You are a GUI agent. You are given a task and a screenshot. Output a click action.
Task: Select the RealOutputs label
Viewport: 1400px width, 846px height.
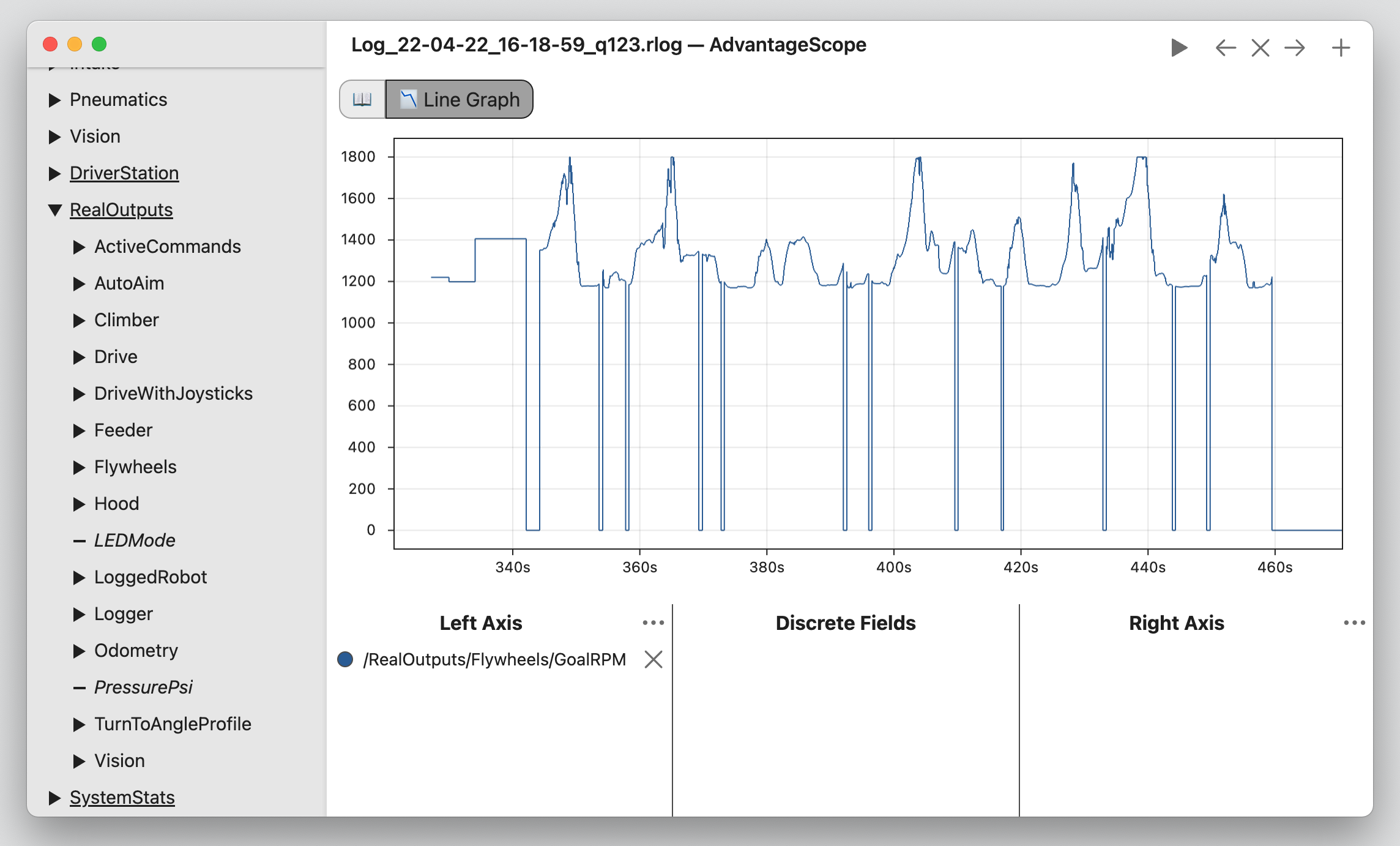(x=121, y=209)
